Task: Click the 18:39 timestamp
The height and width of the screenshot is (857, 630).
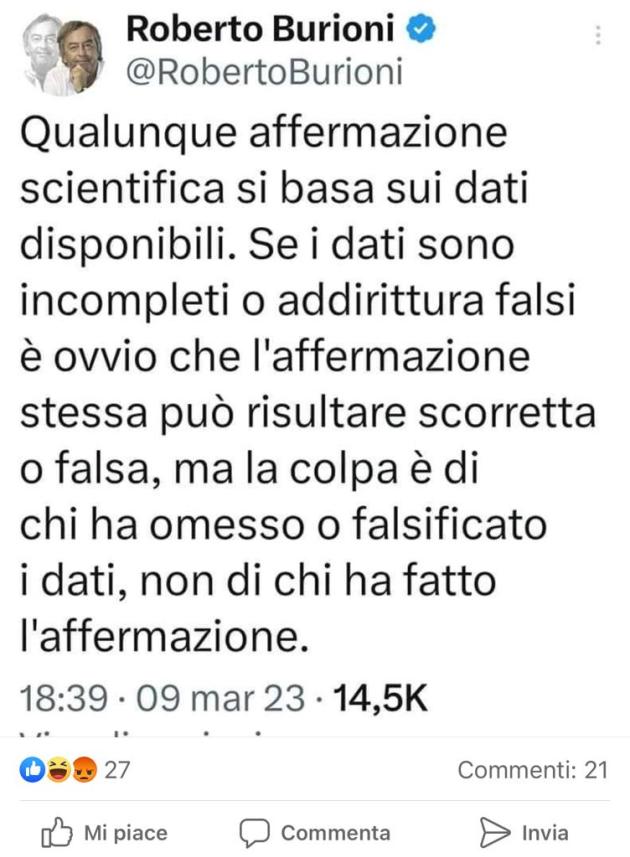Action: [x=63, y=698]
